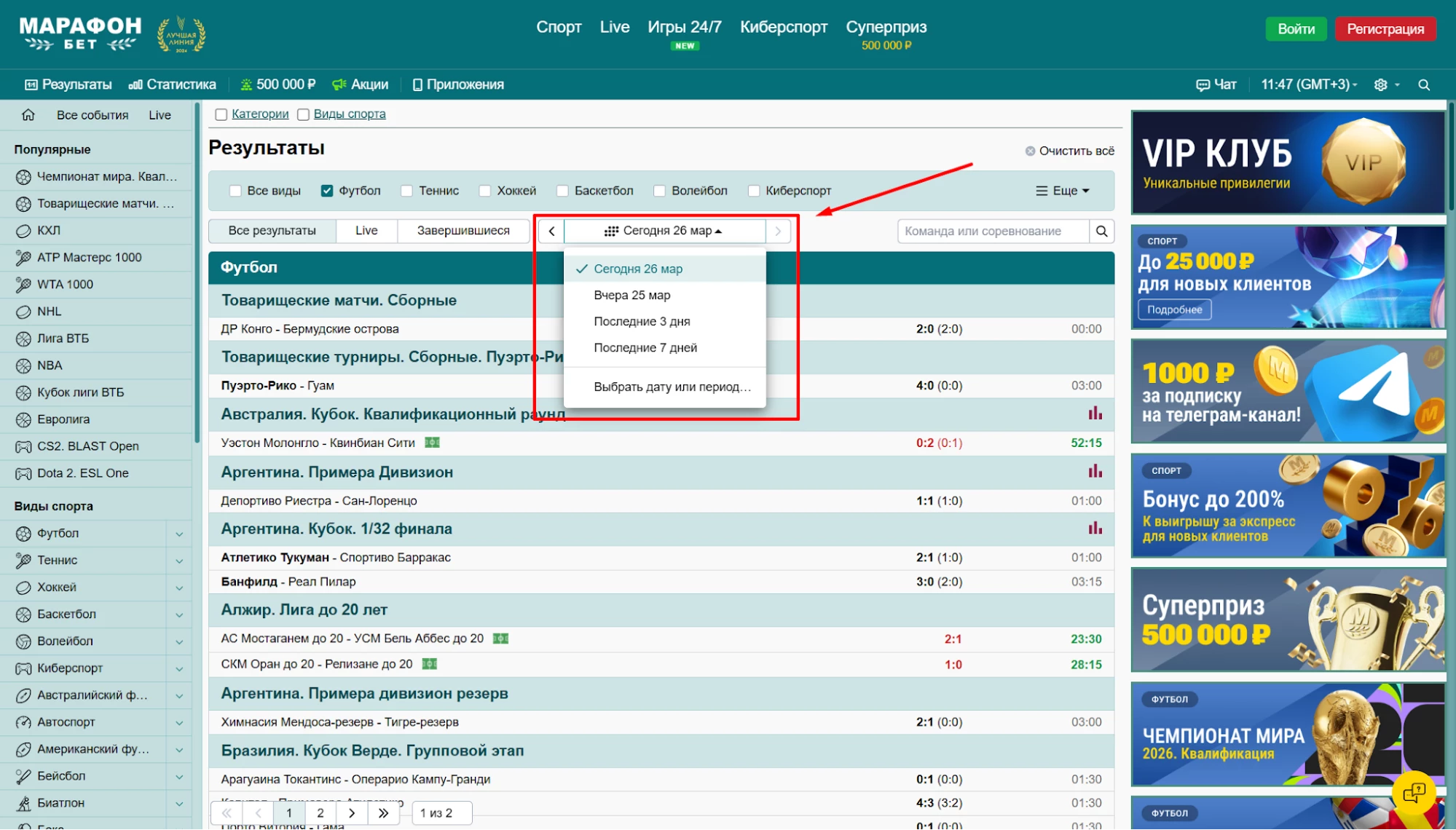The height and width of the screenshot is (830, 1456).
Task: Open the search magnifier in top bar
Action: 1424,85
